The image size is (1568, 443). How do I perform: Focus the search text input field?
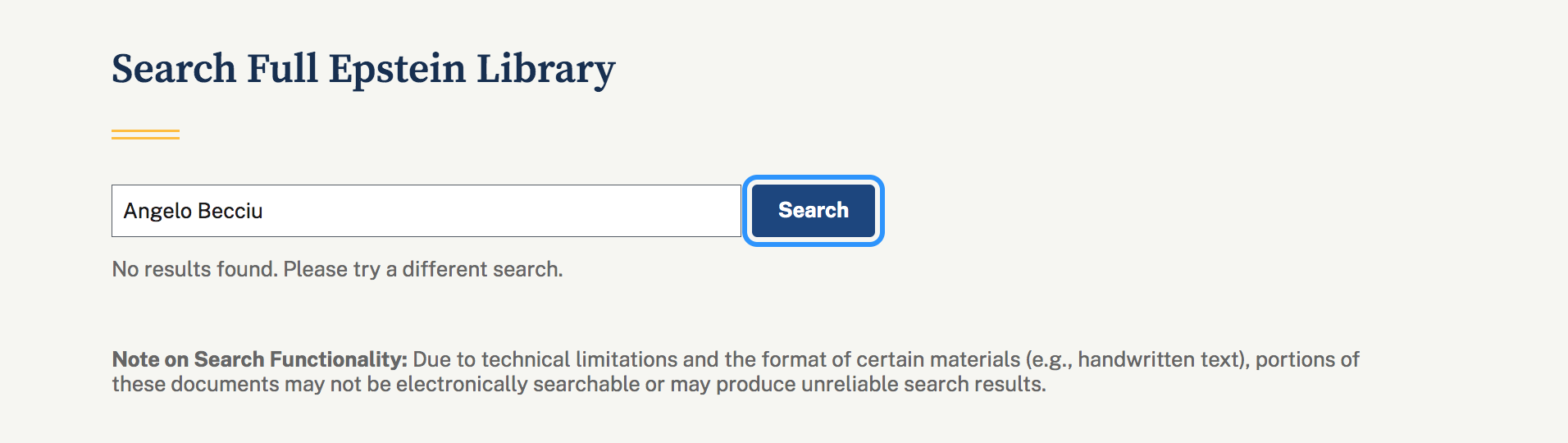point(426,211)
